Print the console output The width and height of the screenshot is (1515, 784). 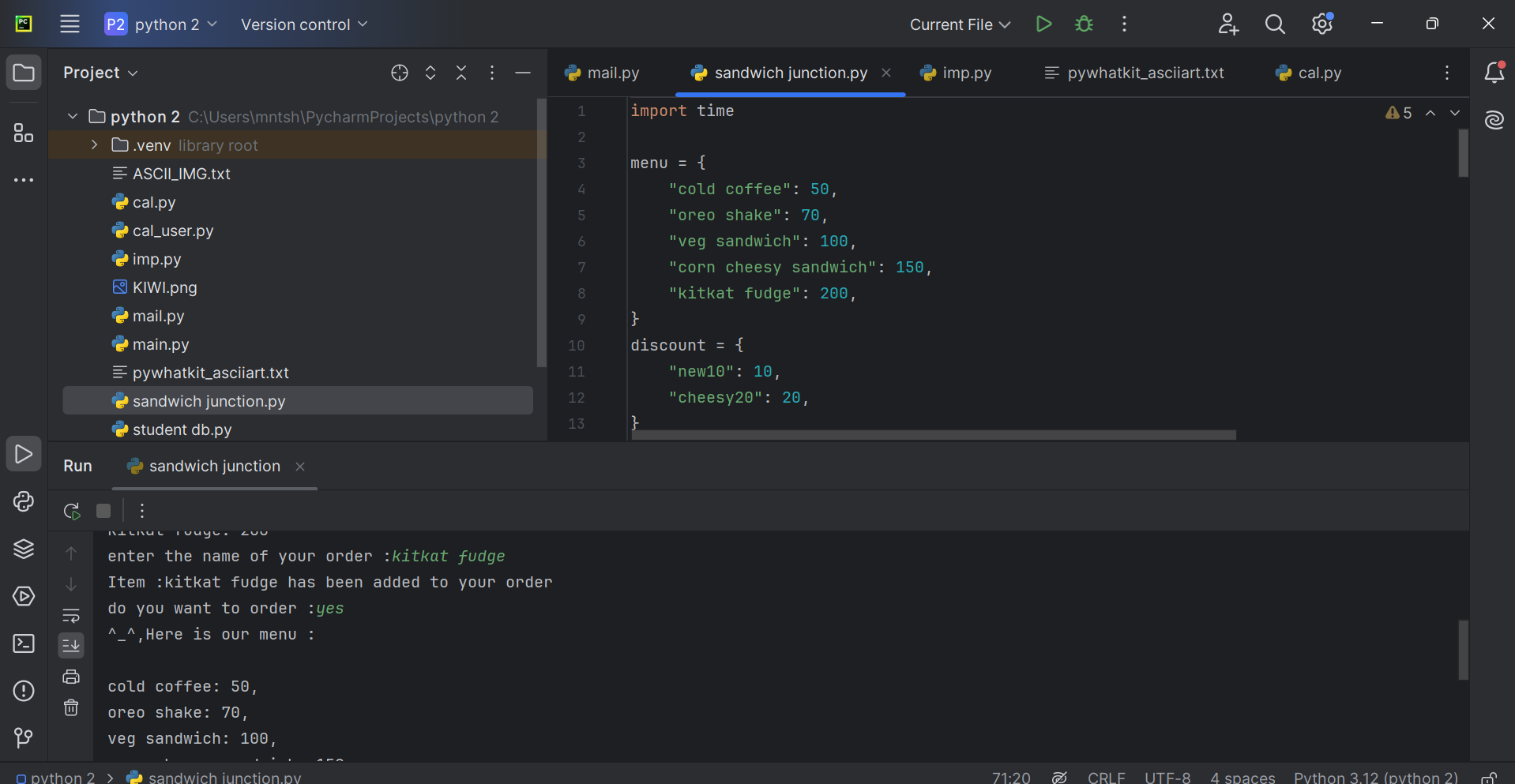point(71,677)
